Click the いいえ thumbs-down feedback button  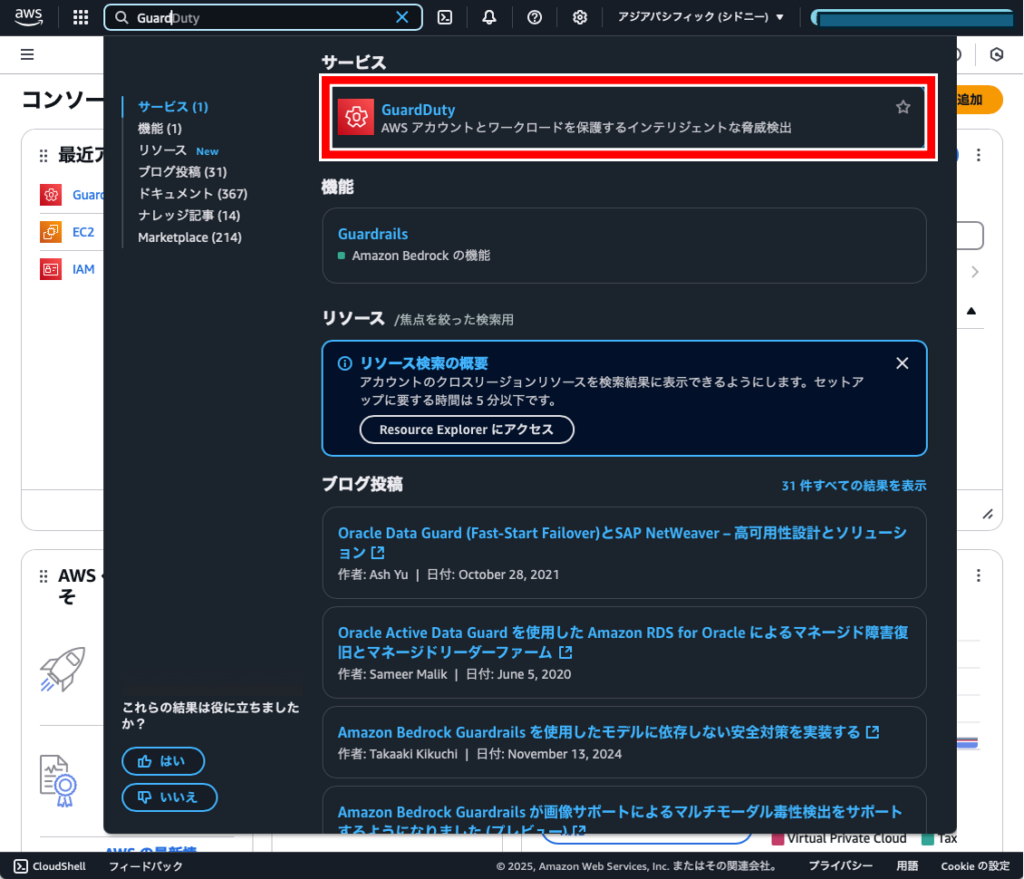tap(169, 797)
